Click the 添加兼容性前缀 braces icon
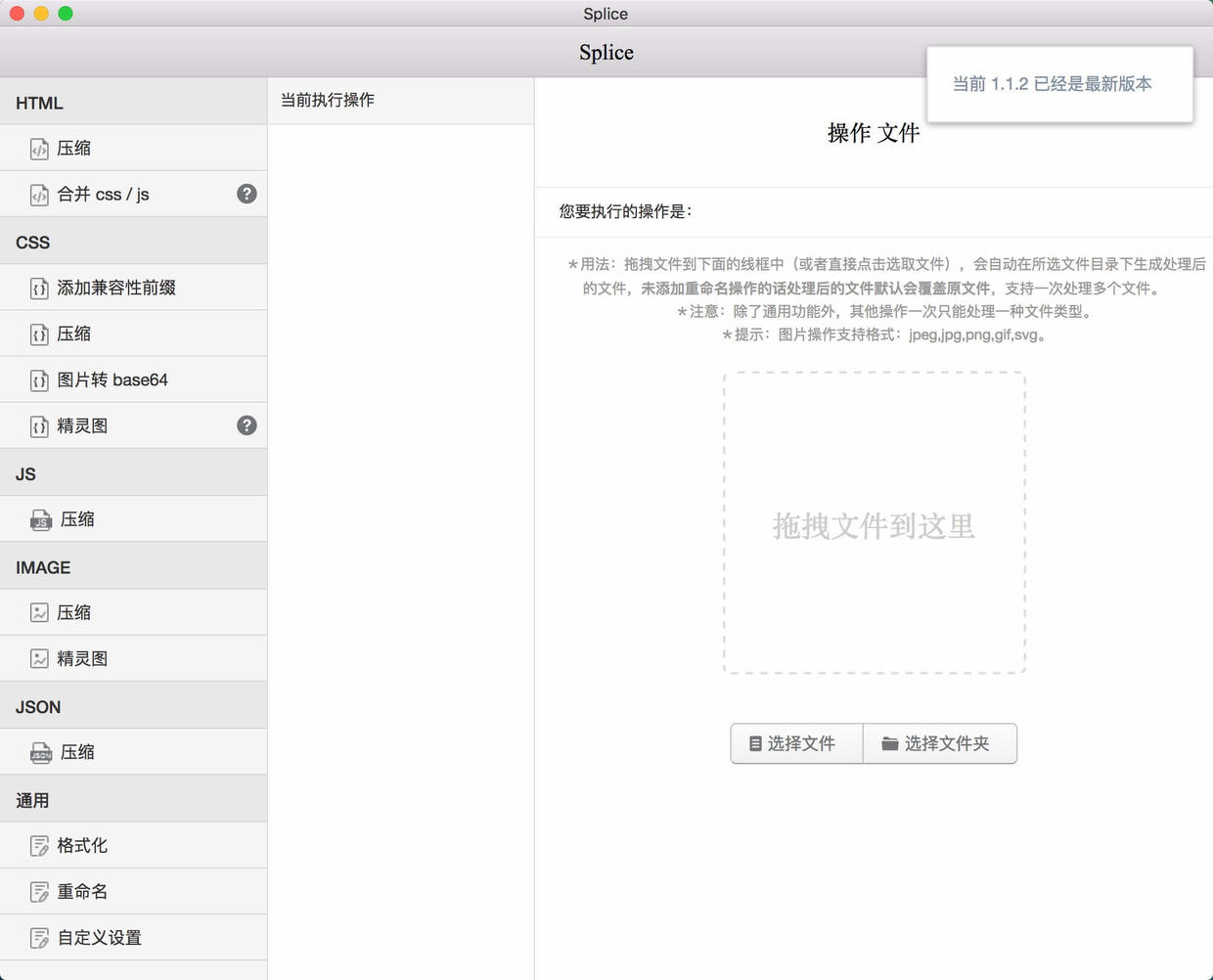 [x=39, y=289]
